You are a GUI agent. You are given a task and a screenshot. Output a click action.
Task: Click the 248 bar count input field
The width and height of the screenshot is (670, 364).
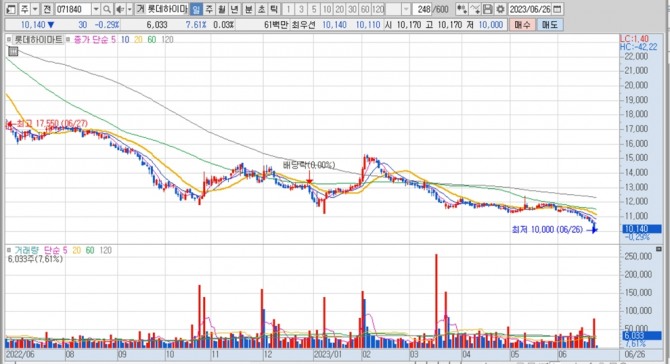click(x=423, y=9)
